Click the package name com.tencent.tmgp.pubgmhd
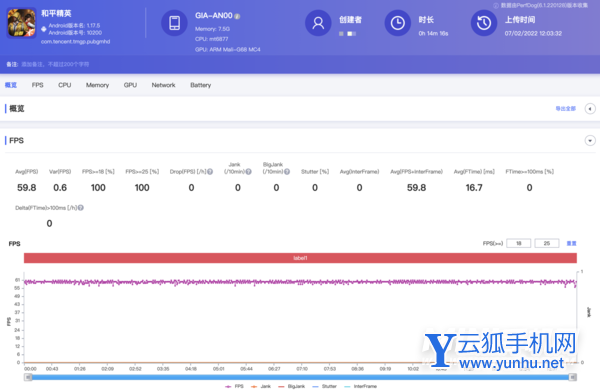Image resolution: width=600 pixels, height=390 pixels. 75,41
